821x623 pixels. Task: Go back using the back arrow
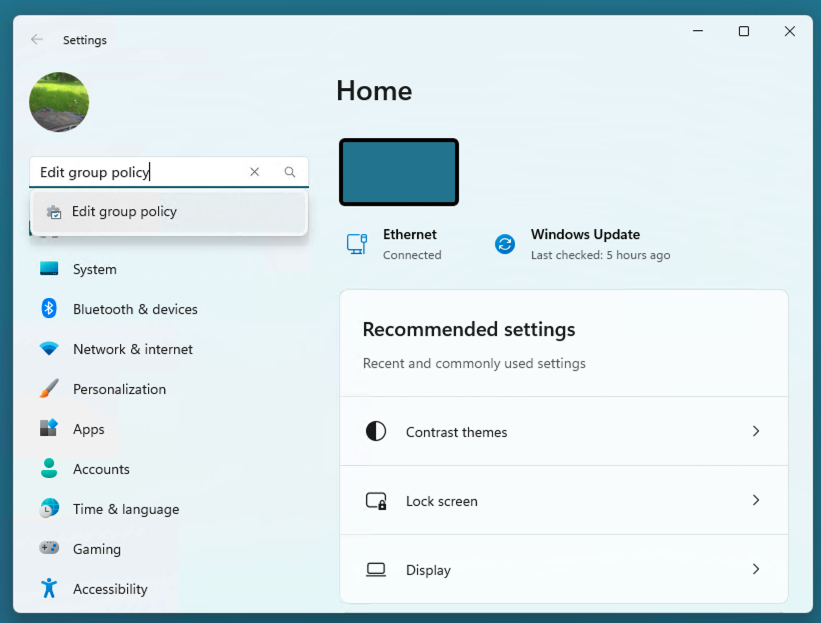[x=37, y=40]
